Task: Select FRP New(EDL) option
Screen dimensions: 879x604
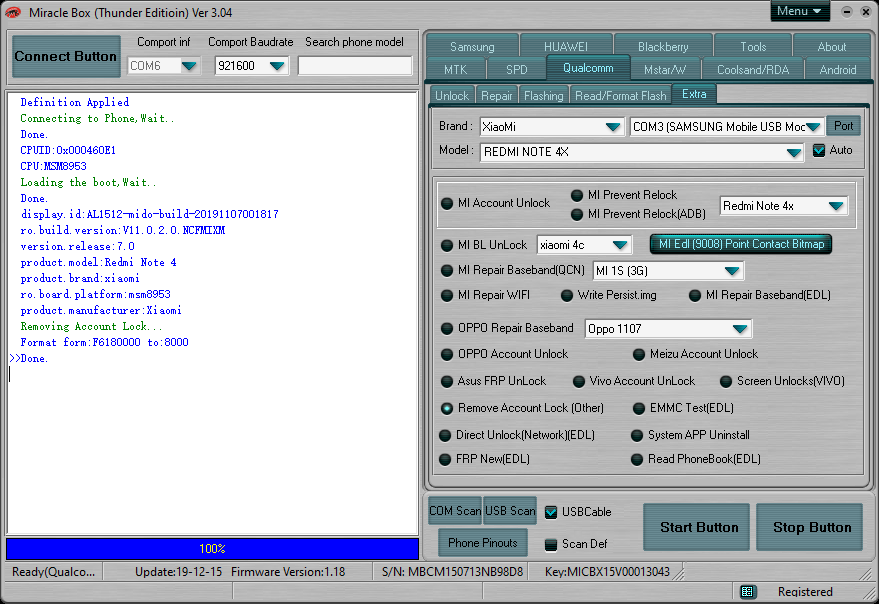Action: 445,459
